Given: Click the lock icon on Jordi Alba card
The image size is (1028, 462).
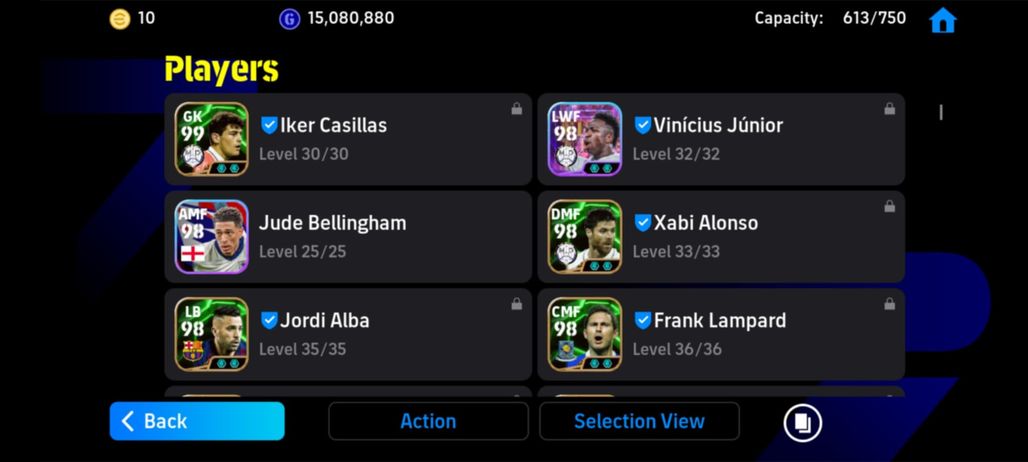Looking at the screenshot, I should (517, 304).
